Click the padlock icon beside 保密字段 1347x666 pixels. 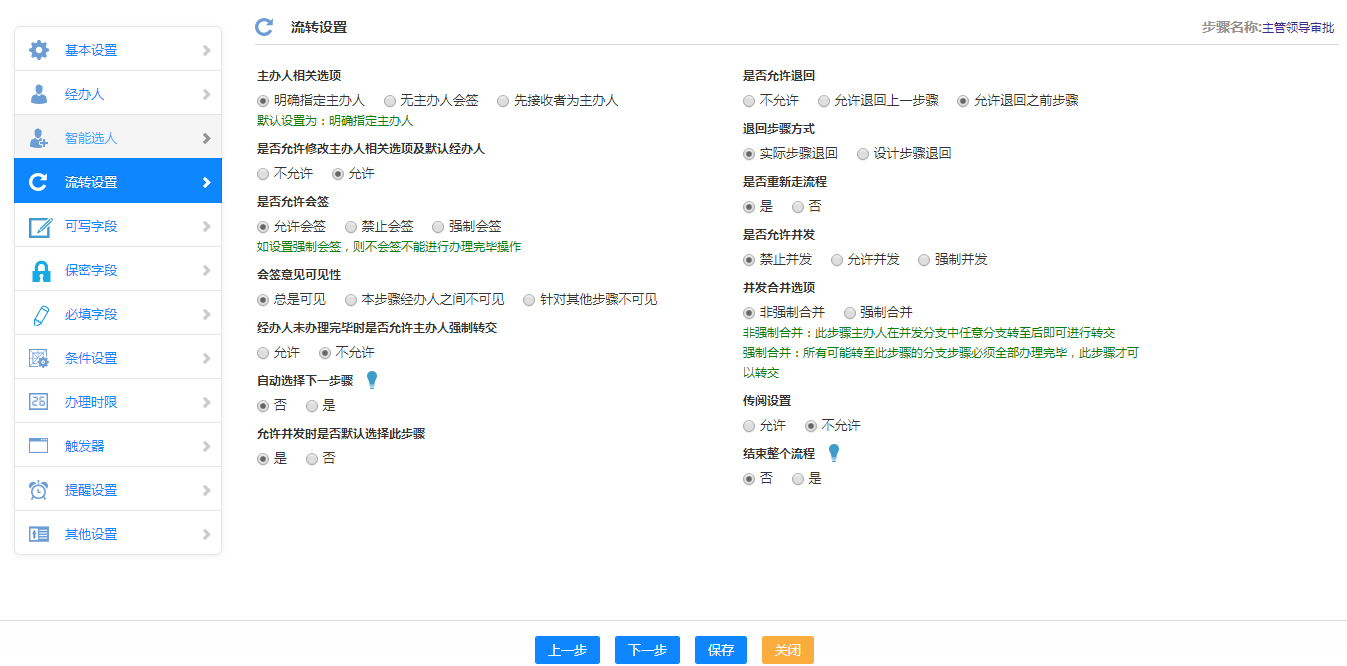[40, 270]
